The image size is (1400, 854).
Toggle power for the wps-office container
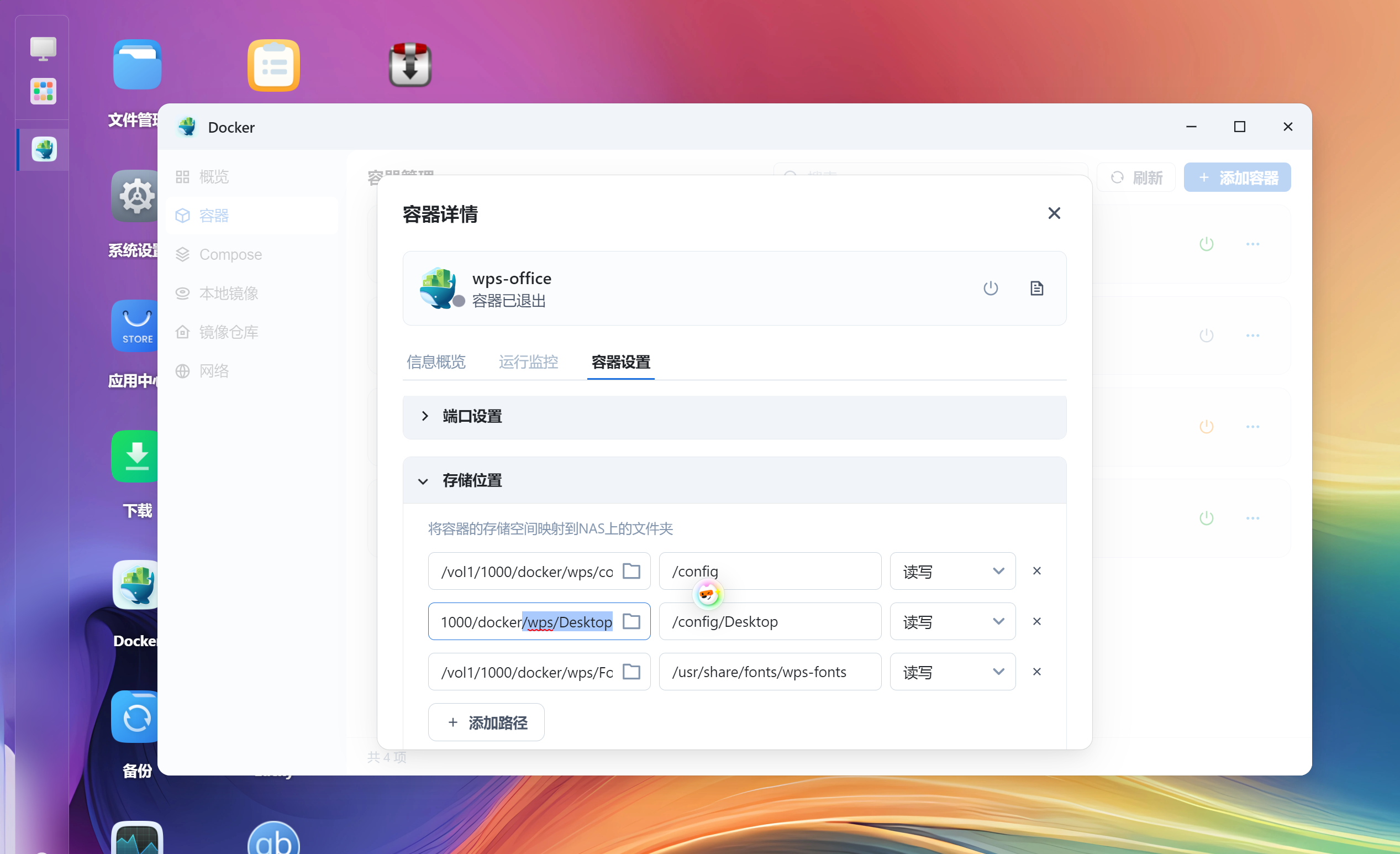click(x=991, y=289)
